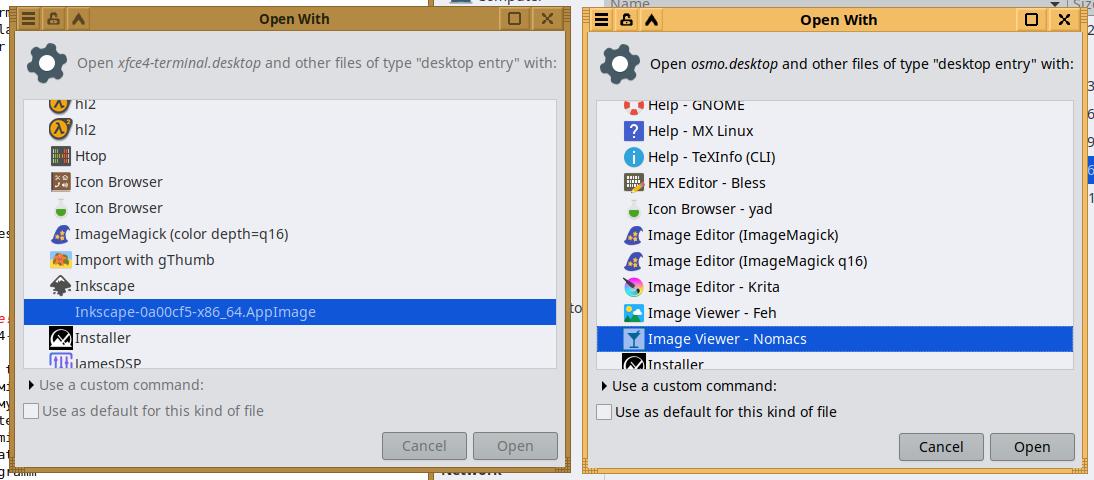Open window menu of osmo.desktop dialog
The width and height of the screenshot is (1094, 480).
point(602,19)
